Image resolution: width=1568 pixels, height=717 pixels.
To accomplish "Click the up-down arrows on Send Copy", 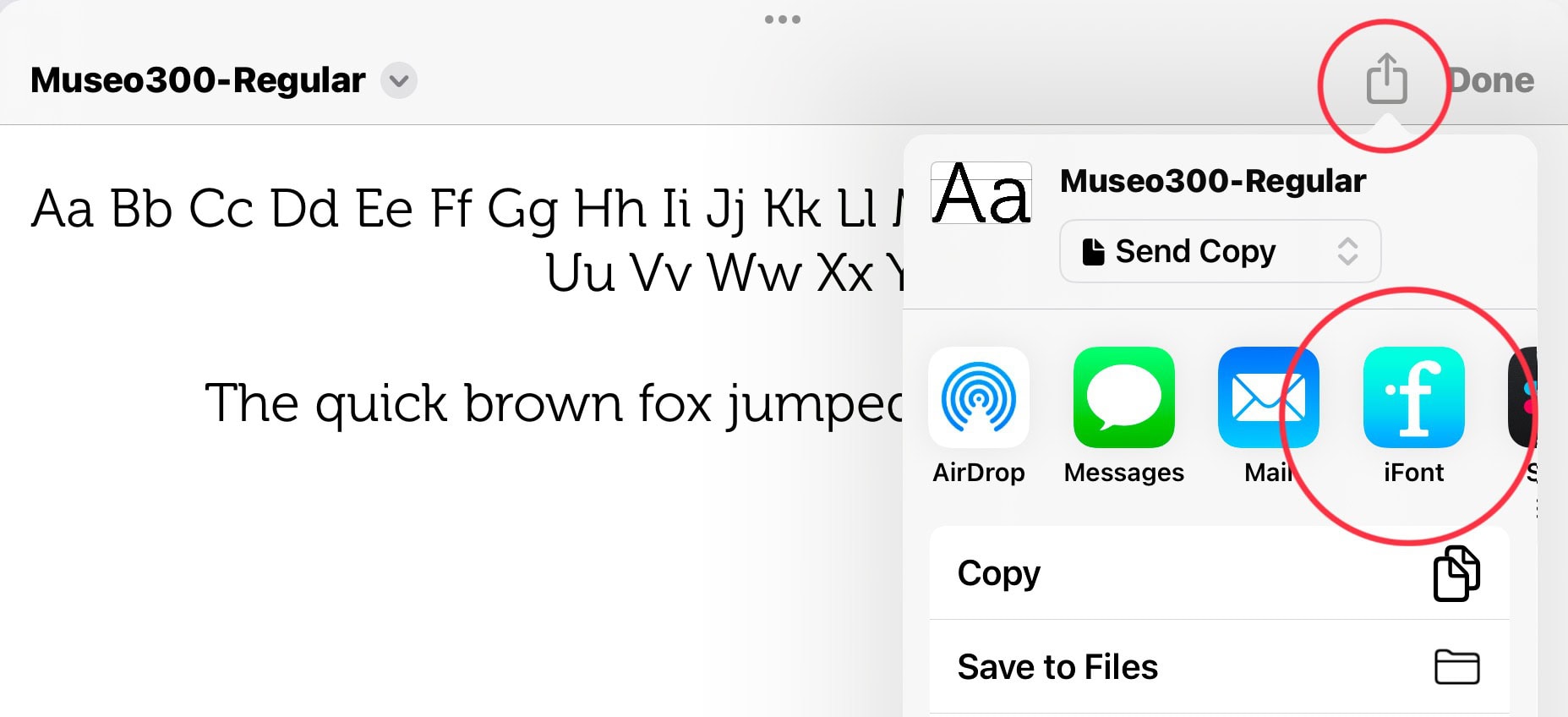I will coord(1347,252).
